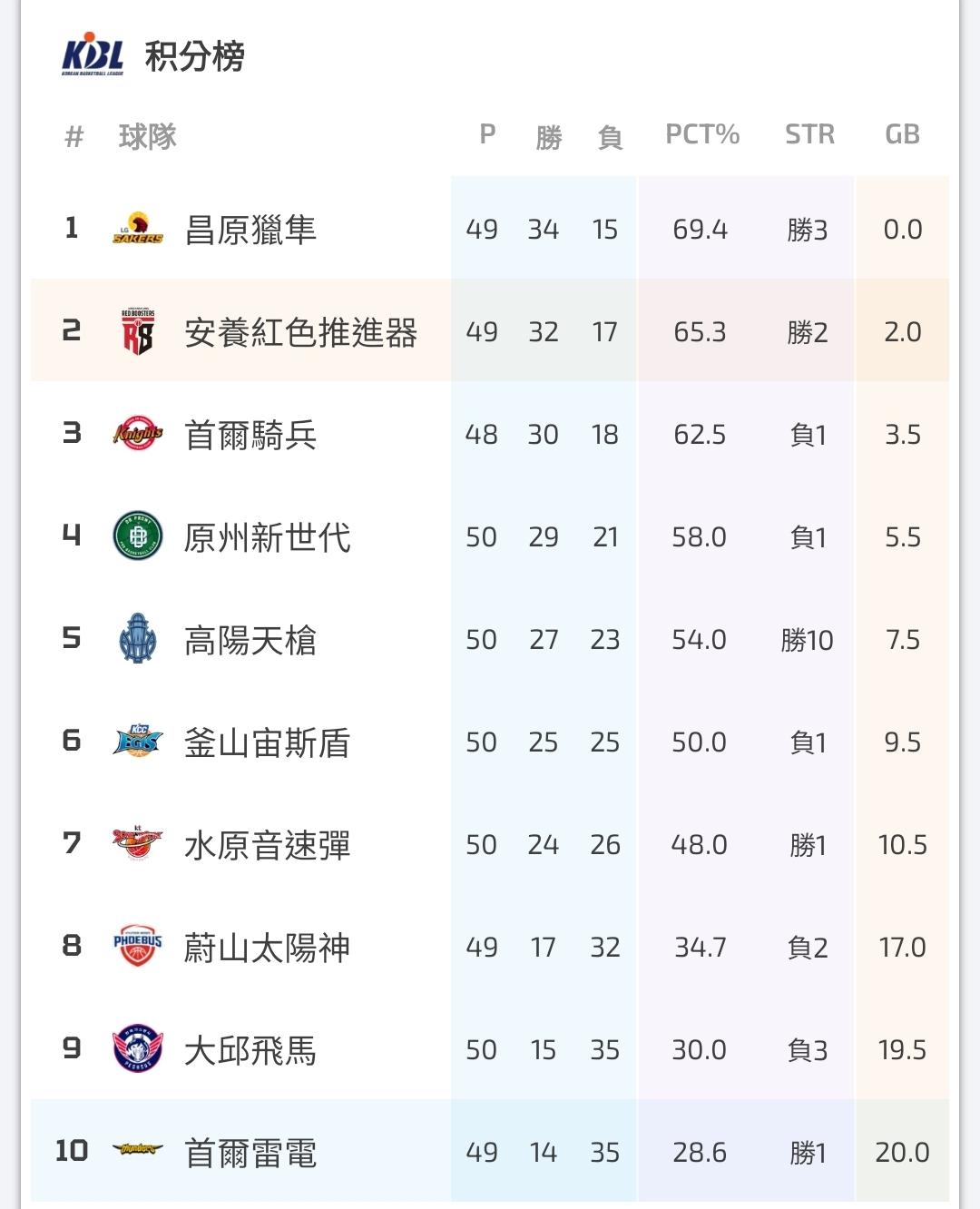Open the Goyang team logo in row 5
Viewport: 980px width, 1209px height.
coord(138,639)
